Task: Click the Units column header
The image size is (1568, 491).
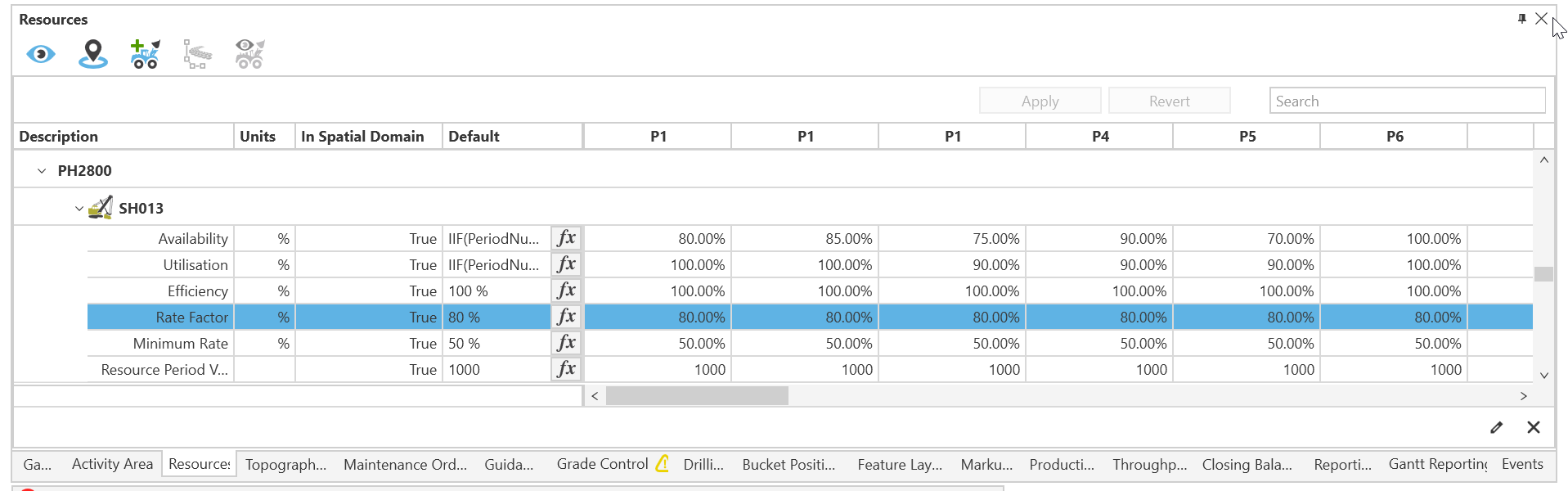Action: pyautogui.click(x=264, y=136)
